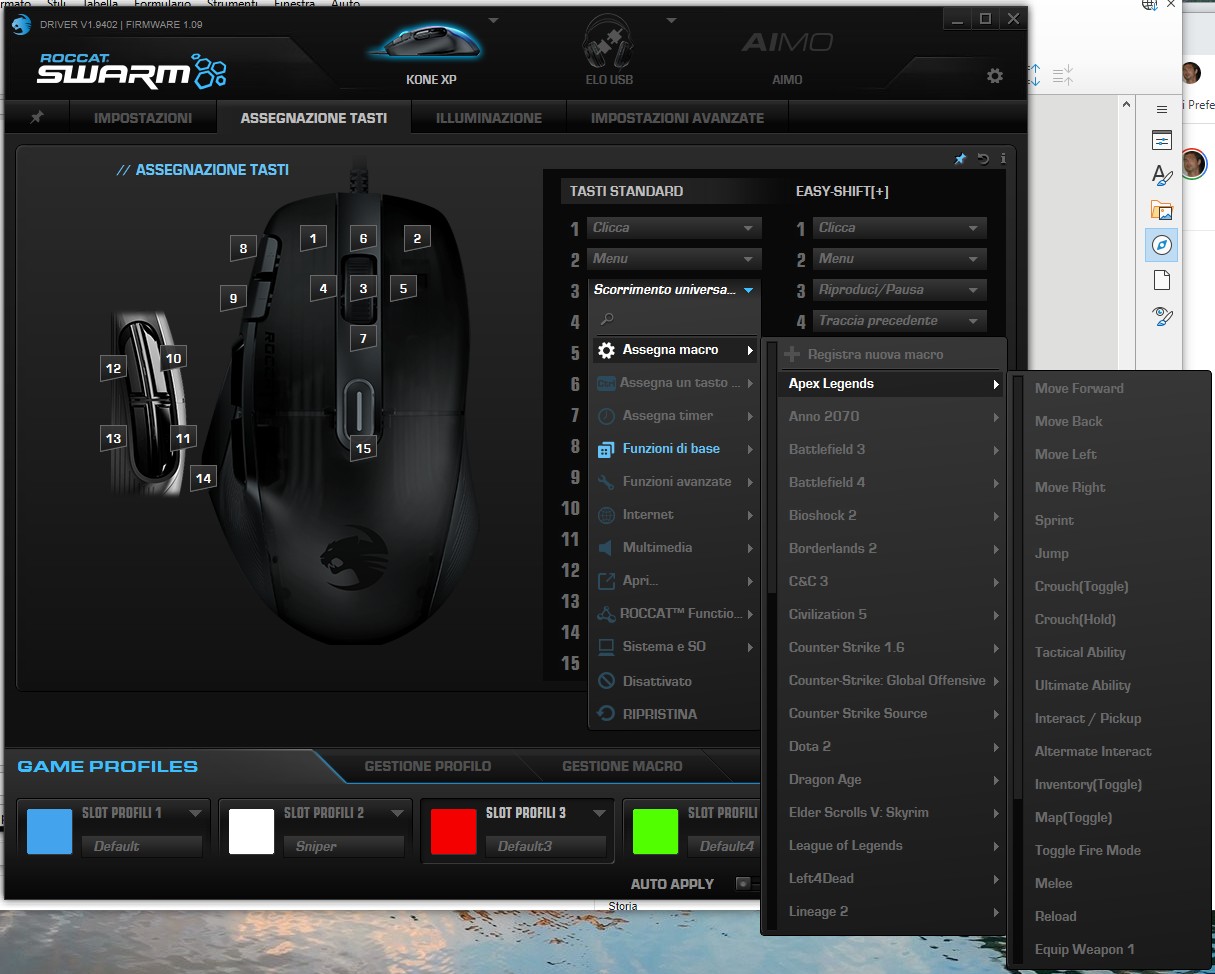Click the search field in the assignment menu

pyautogui.click(x=674, y=319)
